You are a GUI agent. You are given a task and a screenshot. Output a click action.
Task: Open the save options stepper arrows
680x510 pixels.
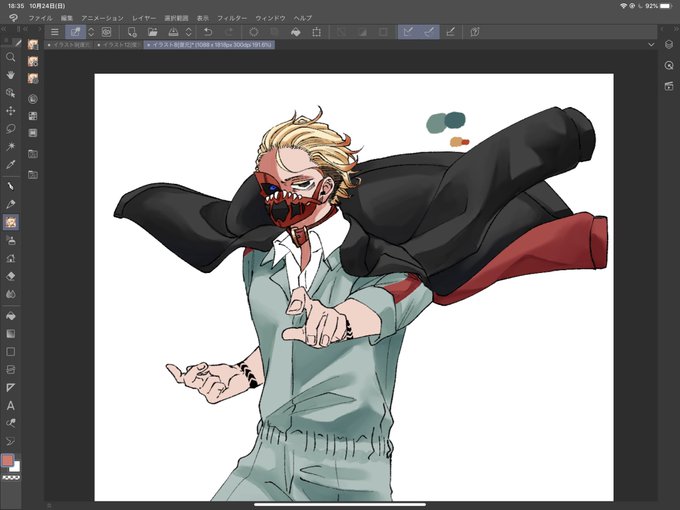189,32
